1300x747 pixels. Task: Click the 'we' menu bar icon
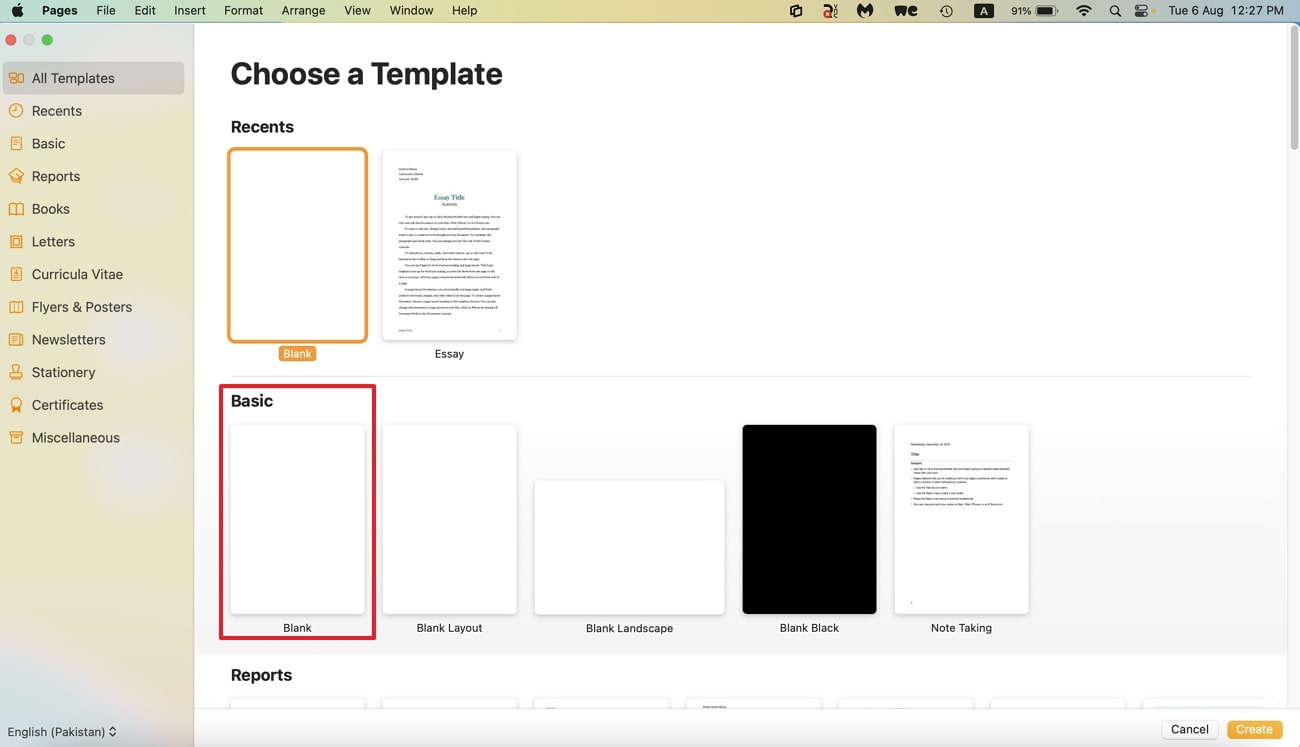[x=906, y=11]
